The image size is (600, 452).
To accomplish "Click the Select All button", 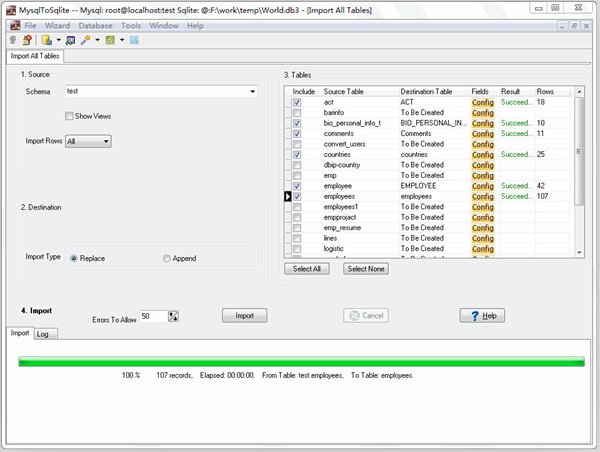I will (307, 269).
